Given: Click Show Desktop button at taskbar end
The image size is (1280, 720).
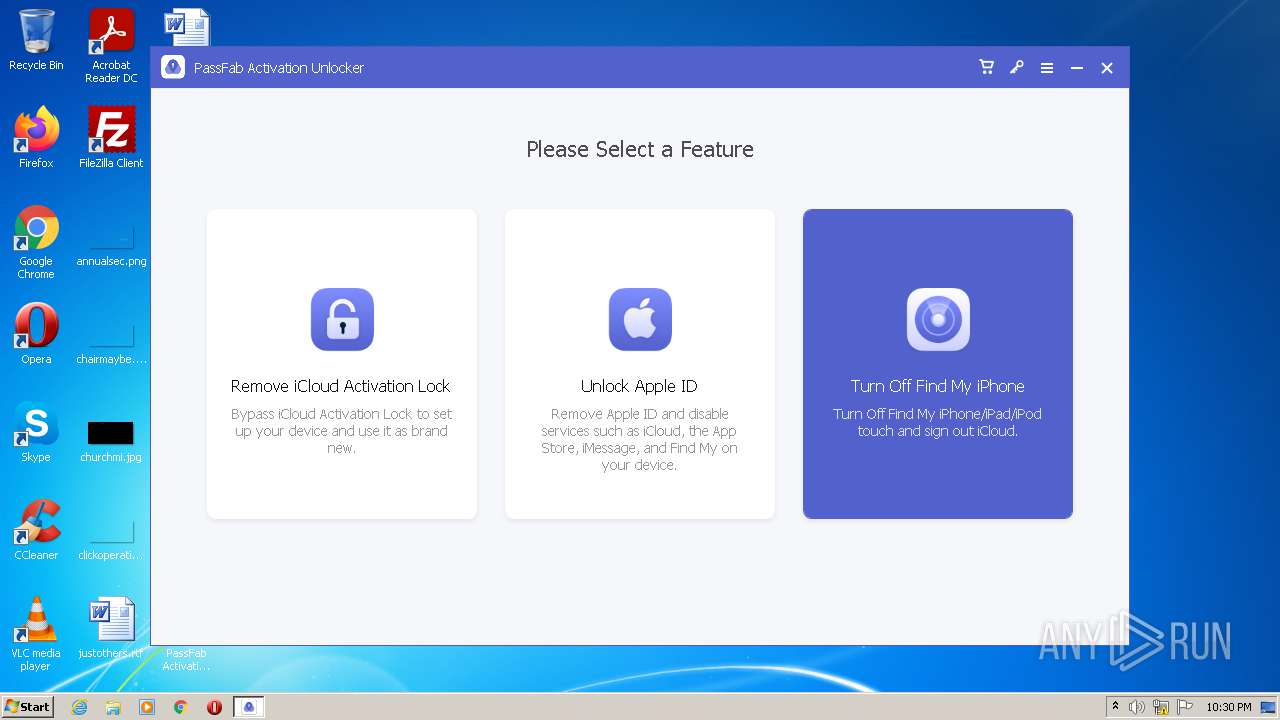Looking at the screenshot, I should (1270, 707).
